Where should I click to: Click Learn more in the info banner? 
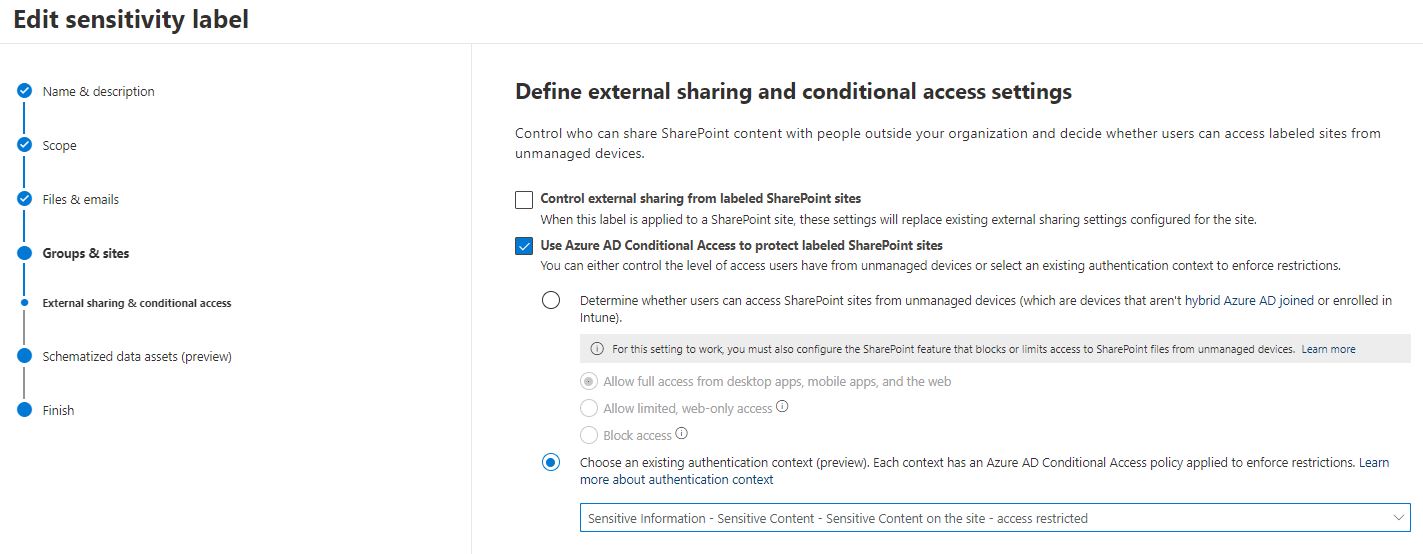[x=1328, y=349]
